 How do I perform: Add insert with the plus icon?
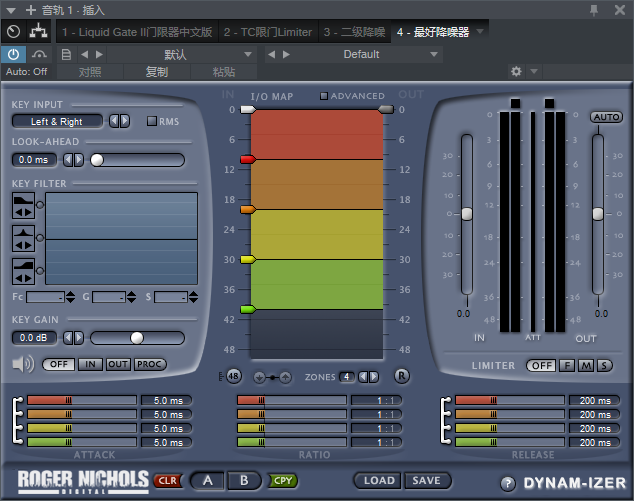(x=30, y=10)
